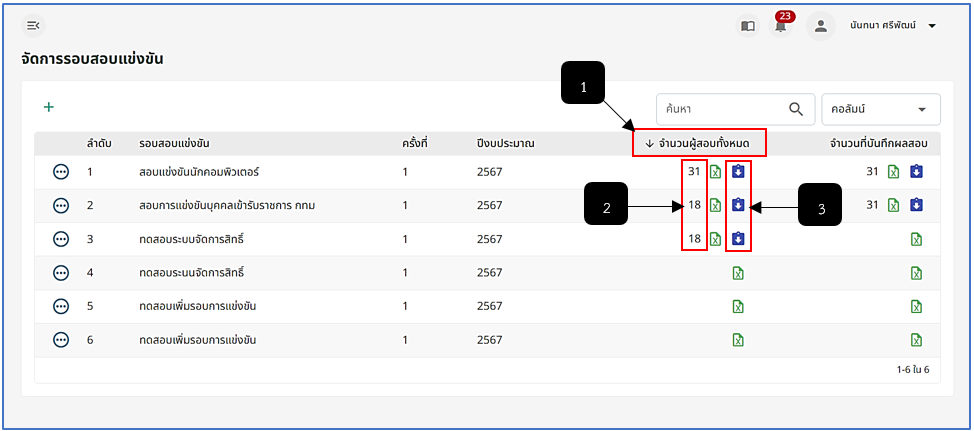This screenshot has width=974, height=431.
Task: Collapse the sidebar menu icon
Action: click(x=34, y=25)
